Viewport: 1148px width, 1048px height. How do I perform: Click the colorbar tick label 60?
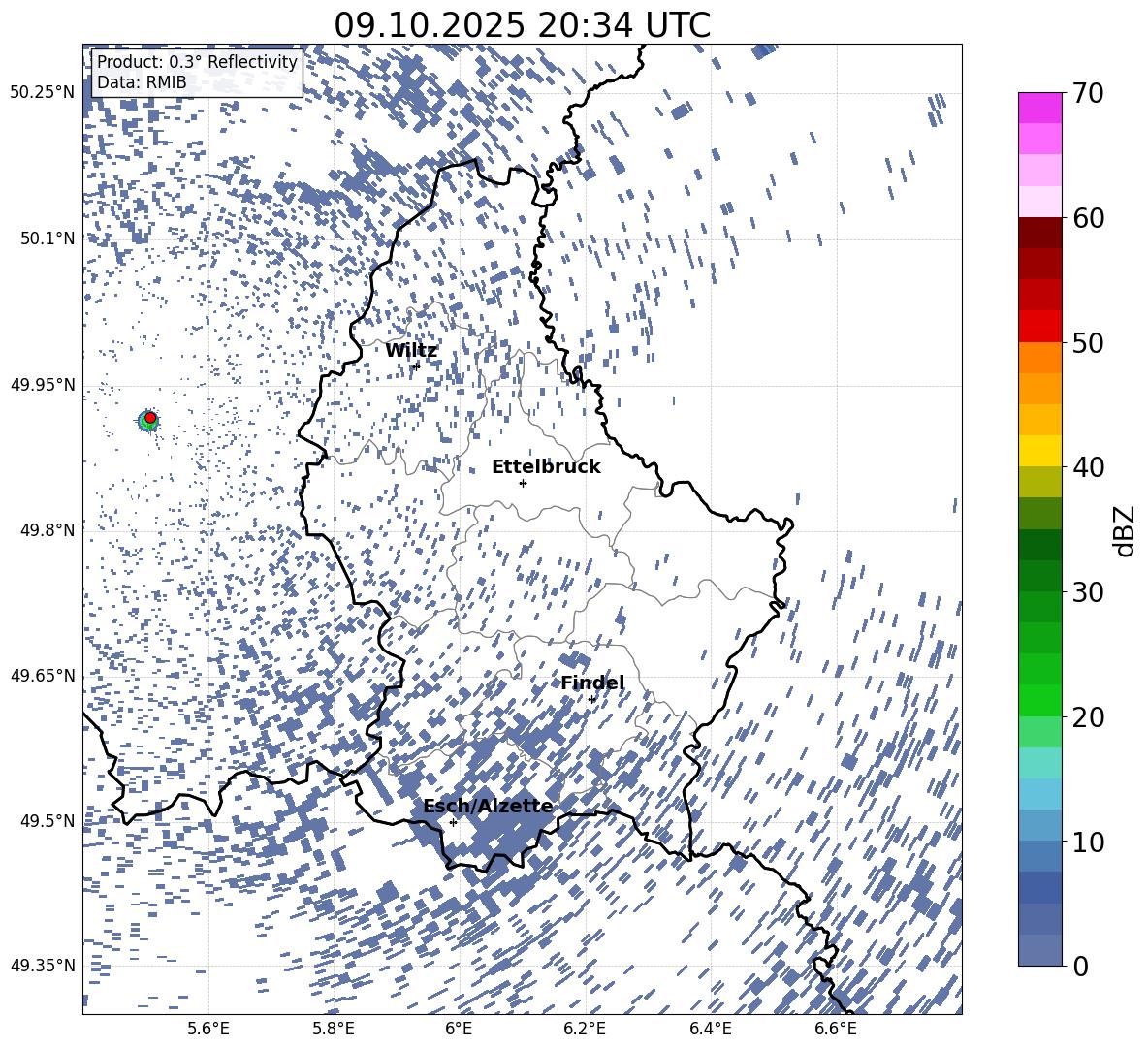[x=1089, y=218]
